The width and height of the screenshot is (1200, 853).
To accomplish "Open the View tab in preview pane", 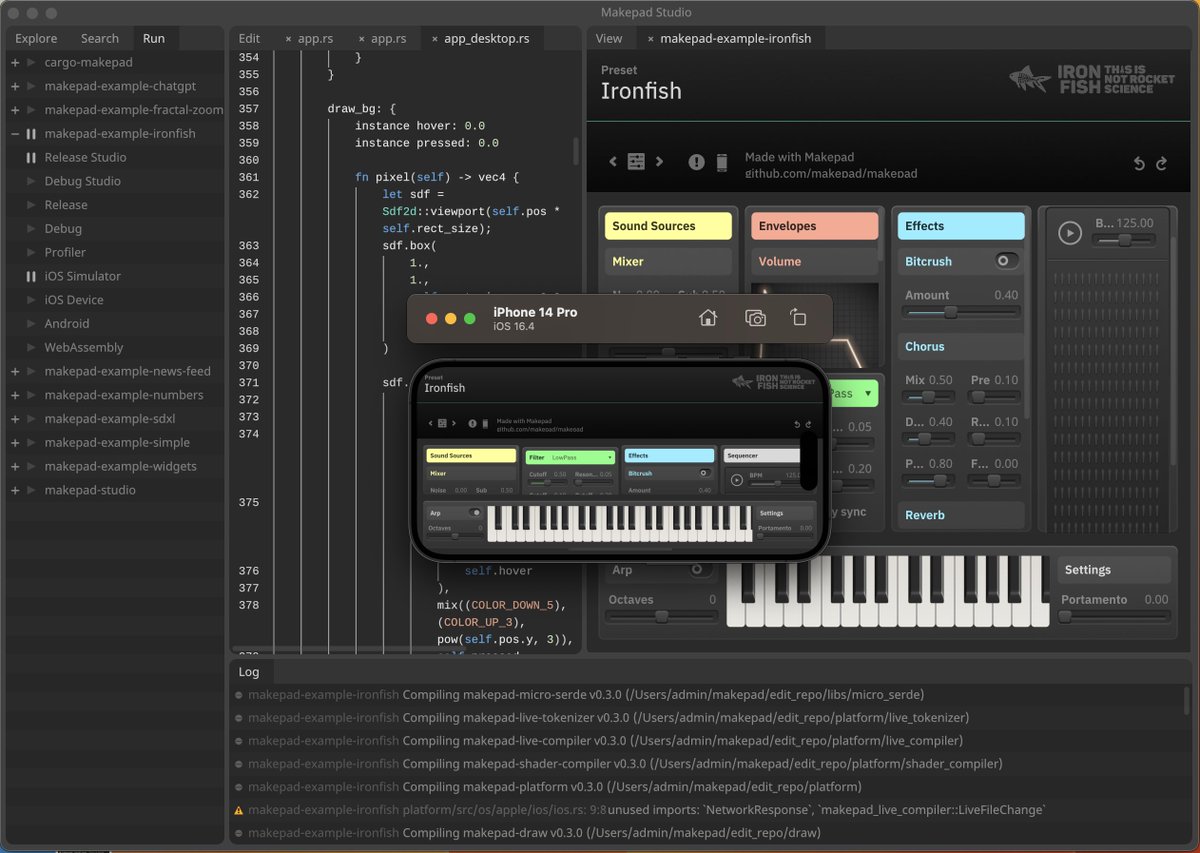I will [608, 38].
